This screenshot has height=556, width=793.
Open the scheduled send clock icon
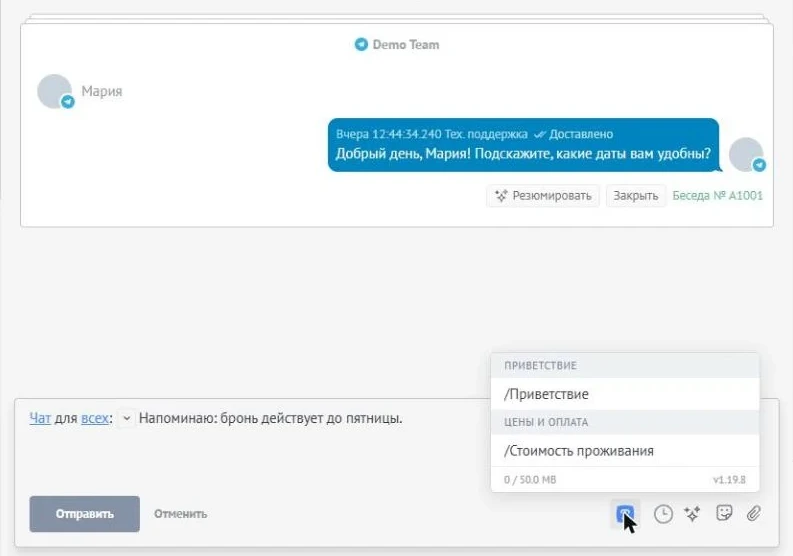point(663,514)
